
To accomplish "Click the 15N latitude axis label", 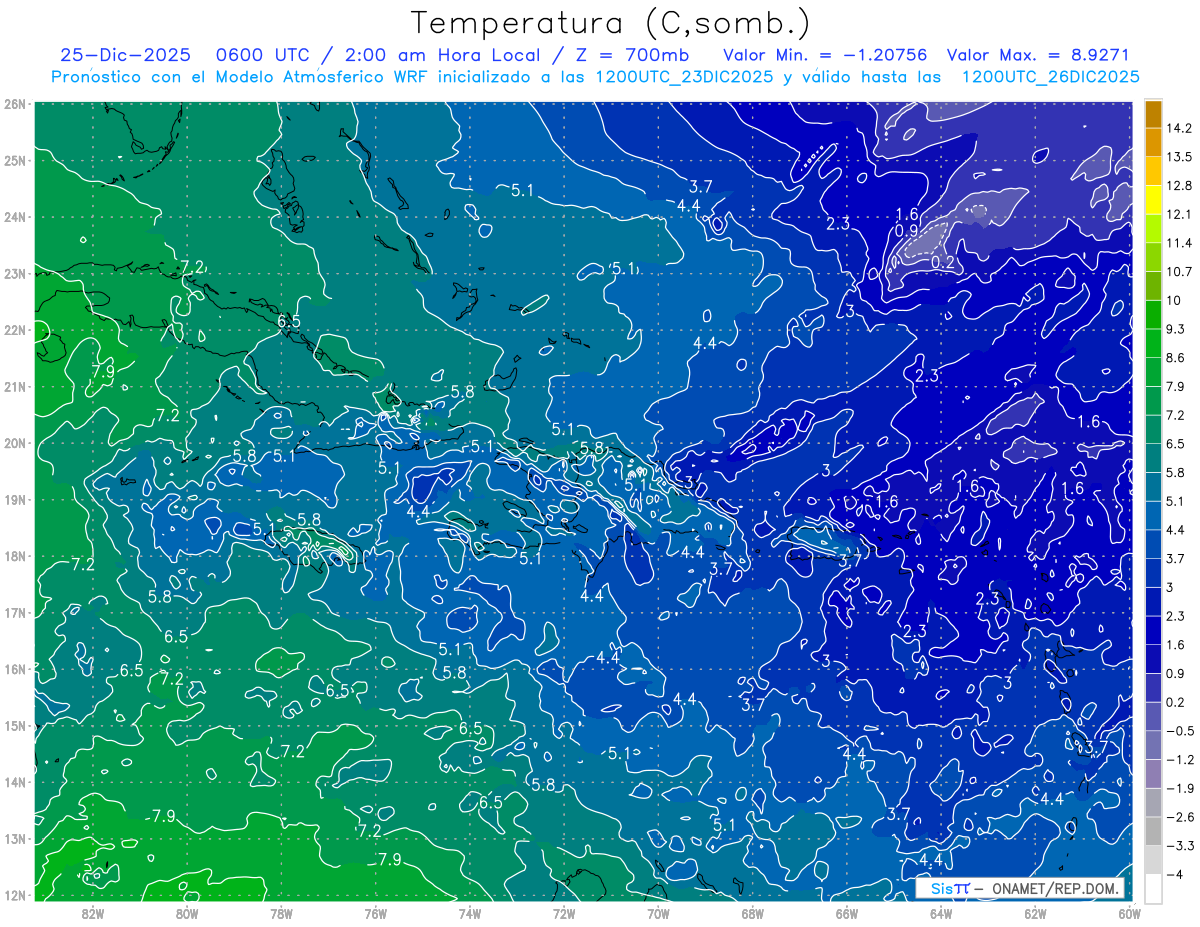I will [15, 725].
